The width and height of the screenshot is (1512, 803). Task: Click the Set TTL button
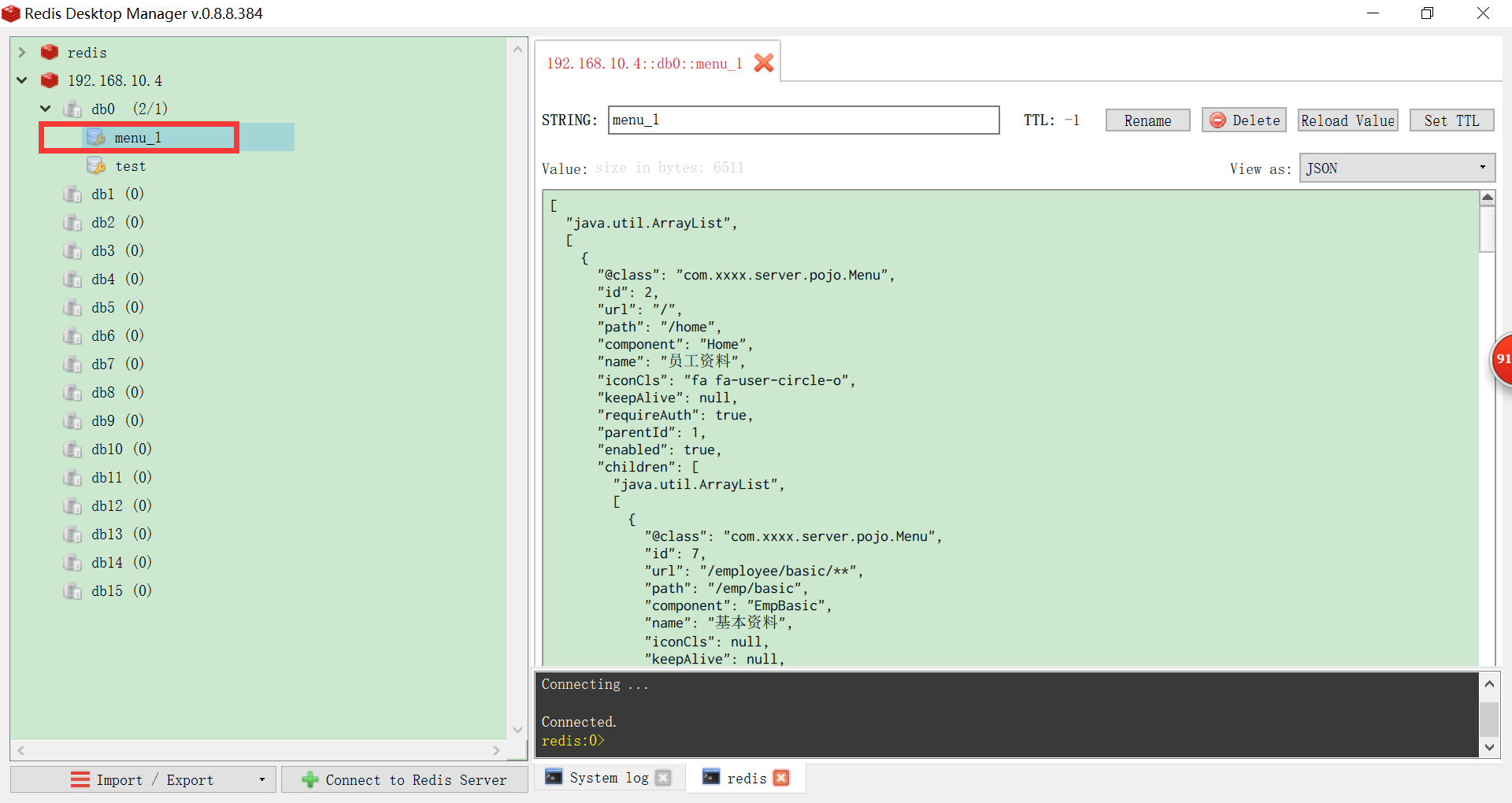(1451, 120)
